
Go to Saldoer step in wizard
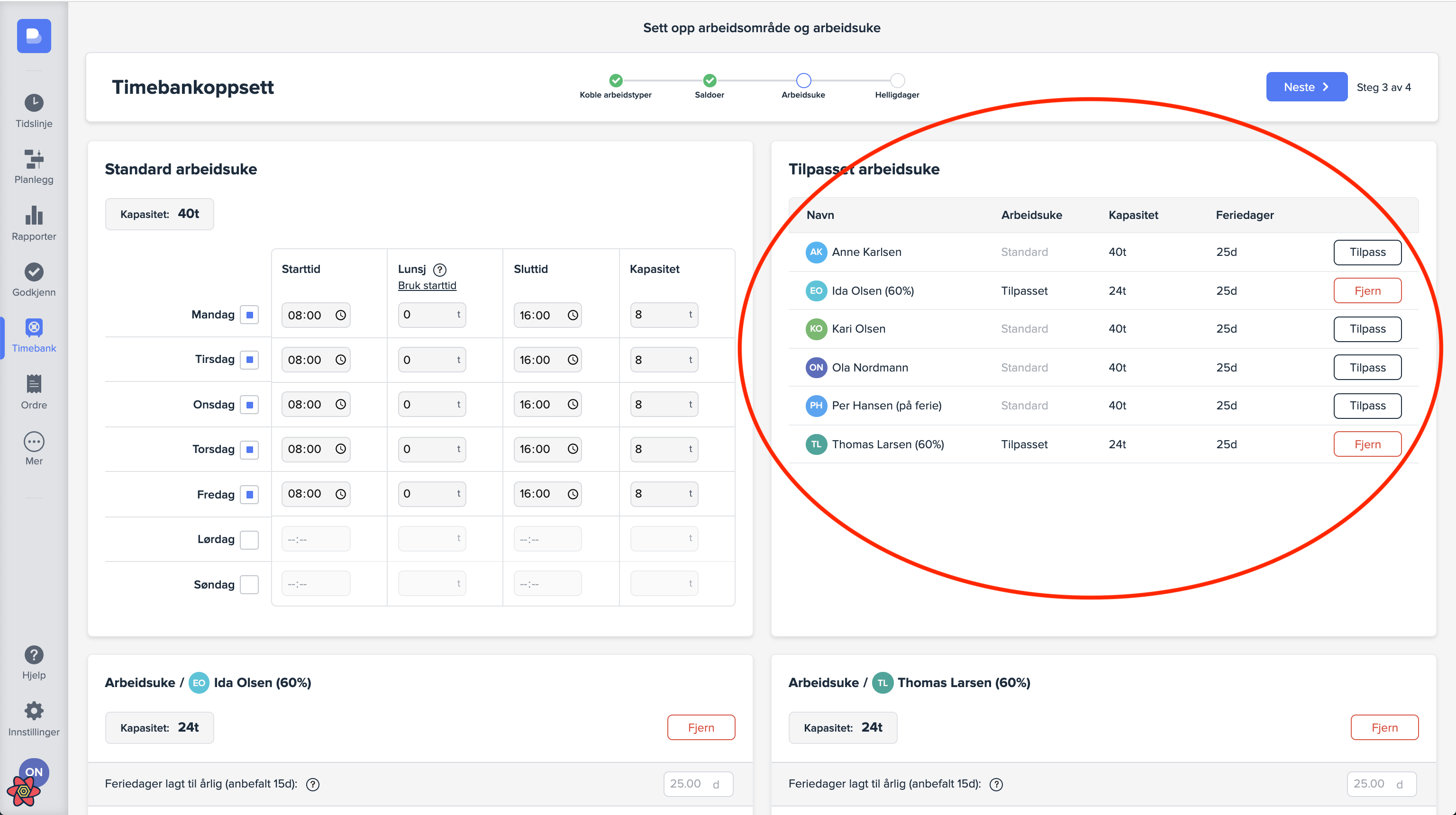tap(710, 81)
